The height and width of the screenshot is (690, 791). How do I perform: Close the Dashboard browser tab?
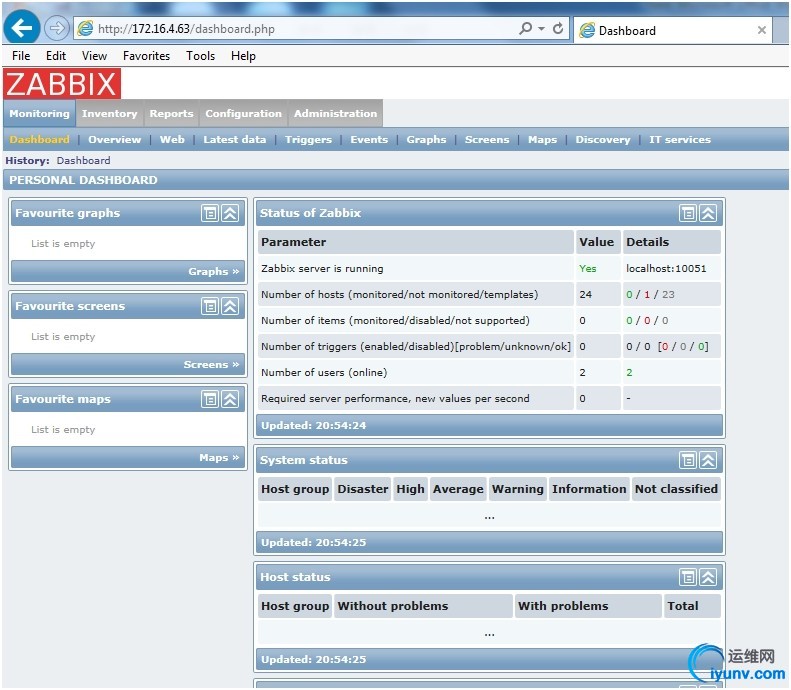coord(762,30)
